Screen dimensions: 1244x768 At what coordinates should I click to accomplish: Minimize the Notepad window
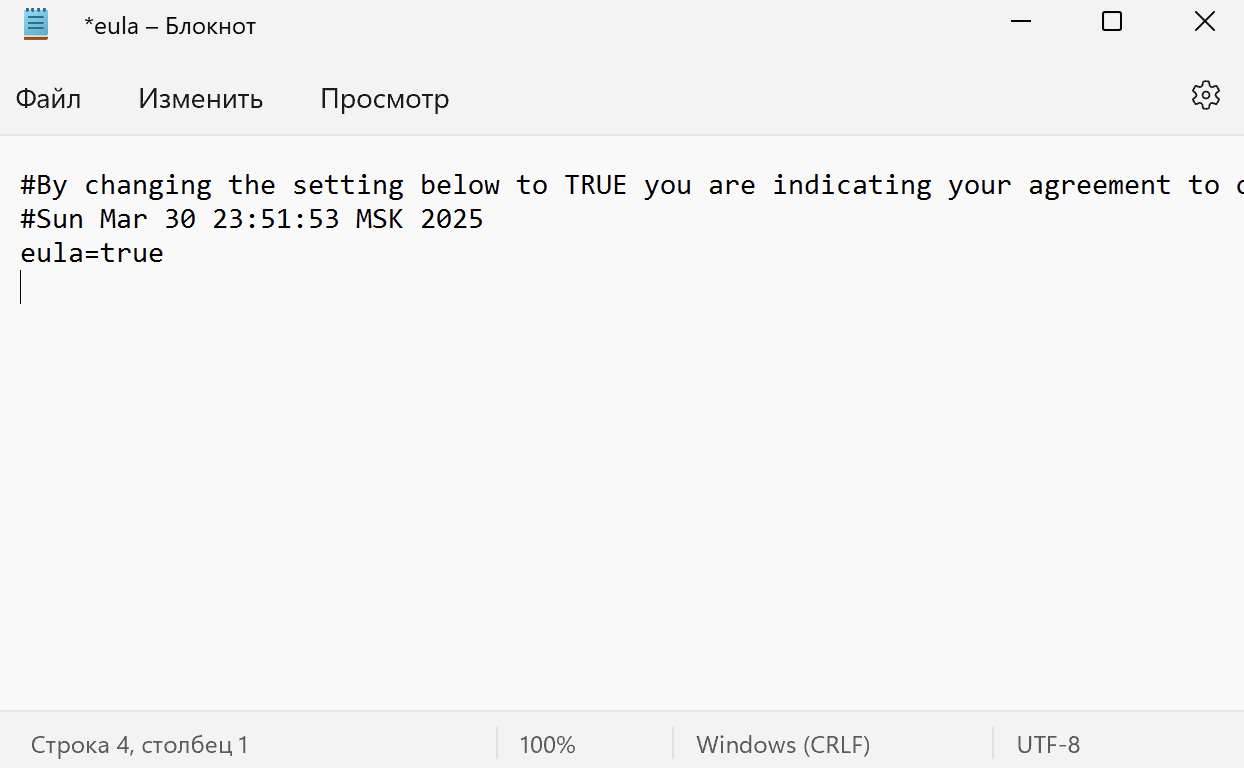point(1020,22)
